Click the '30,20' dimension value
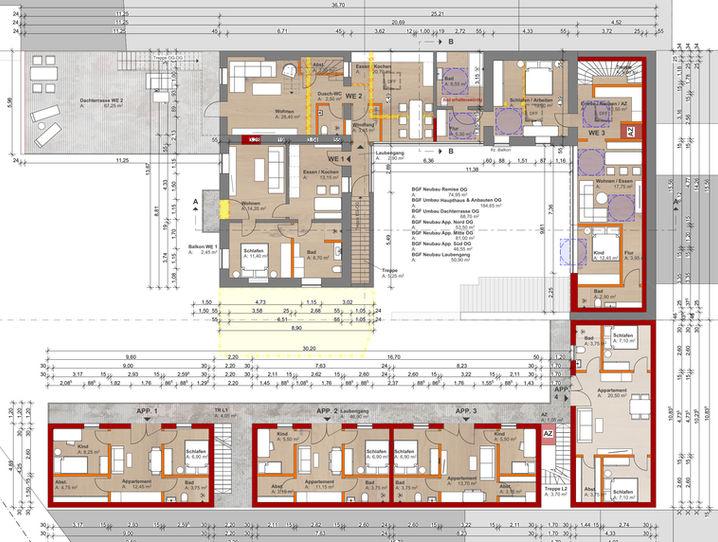This screenshot has width=718, height=542. point(309,348)
